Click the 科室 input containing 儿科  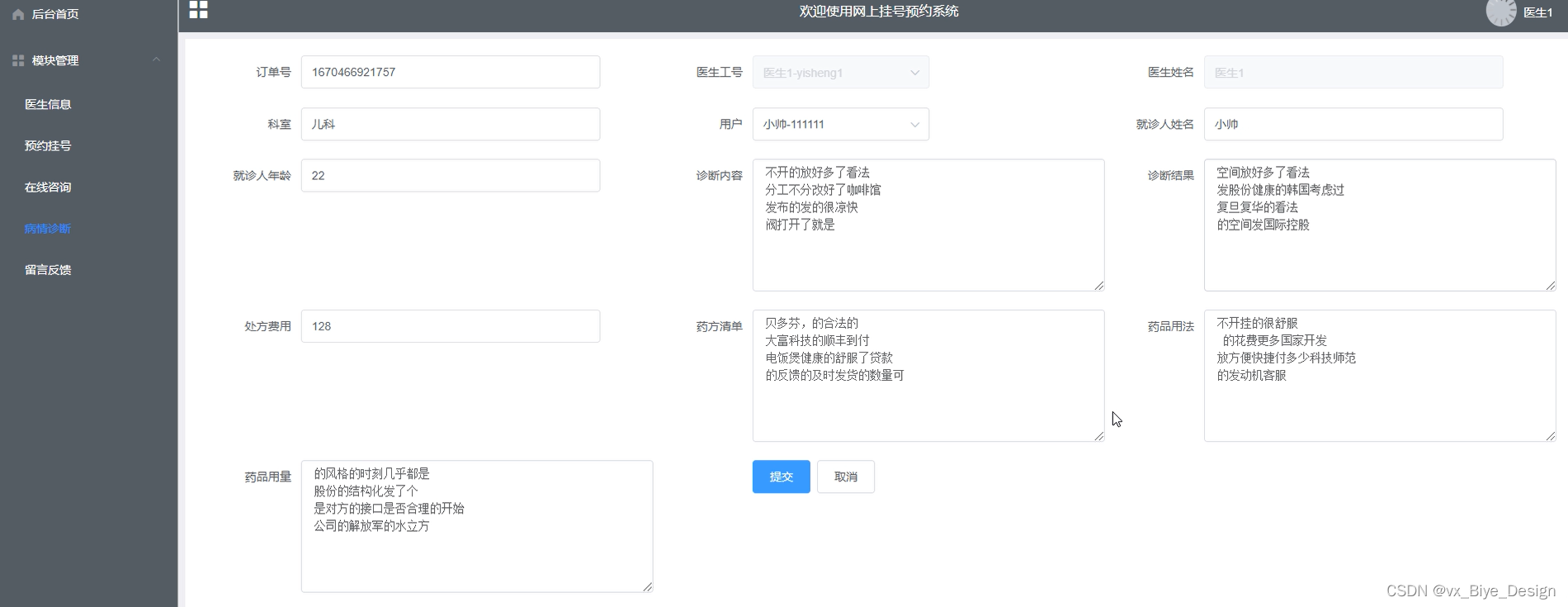[451, 124]
